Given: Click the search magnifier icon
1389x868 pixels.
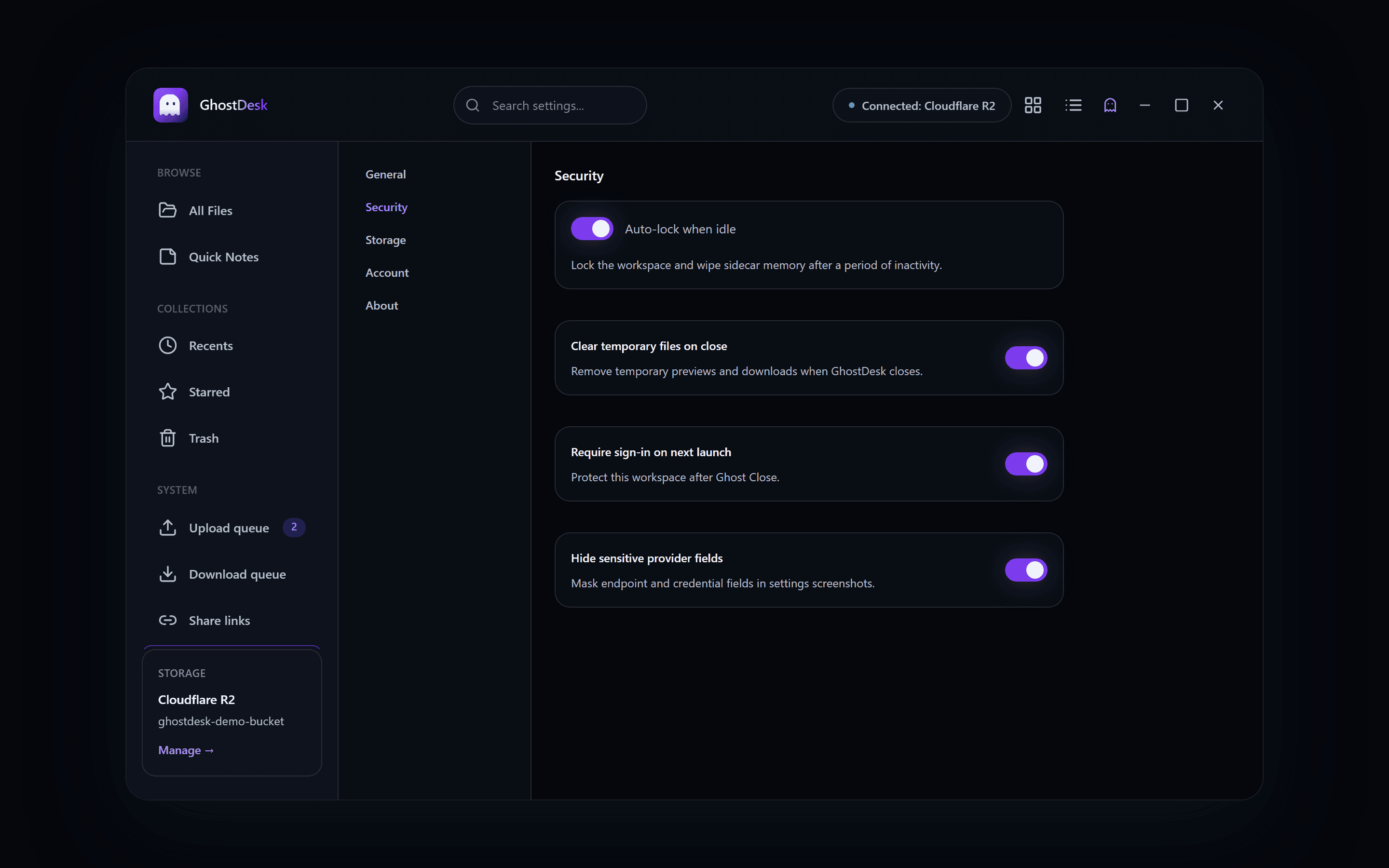Looking at the screenshot, I should tap(472, 105).
